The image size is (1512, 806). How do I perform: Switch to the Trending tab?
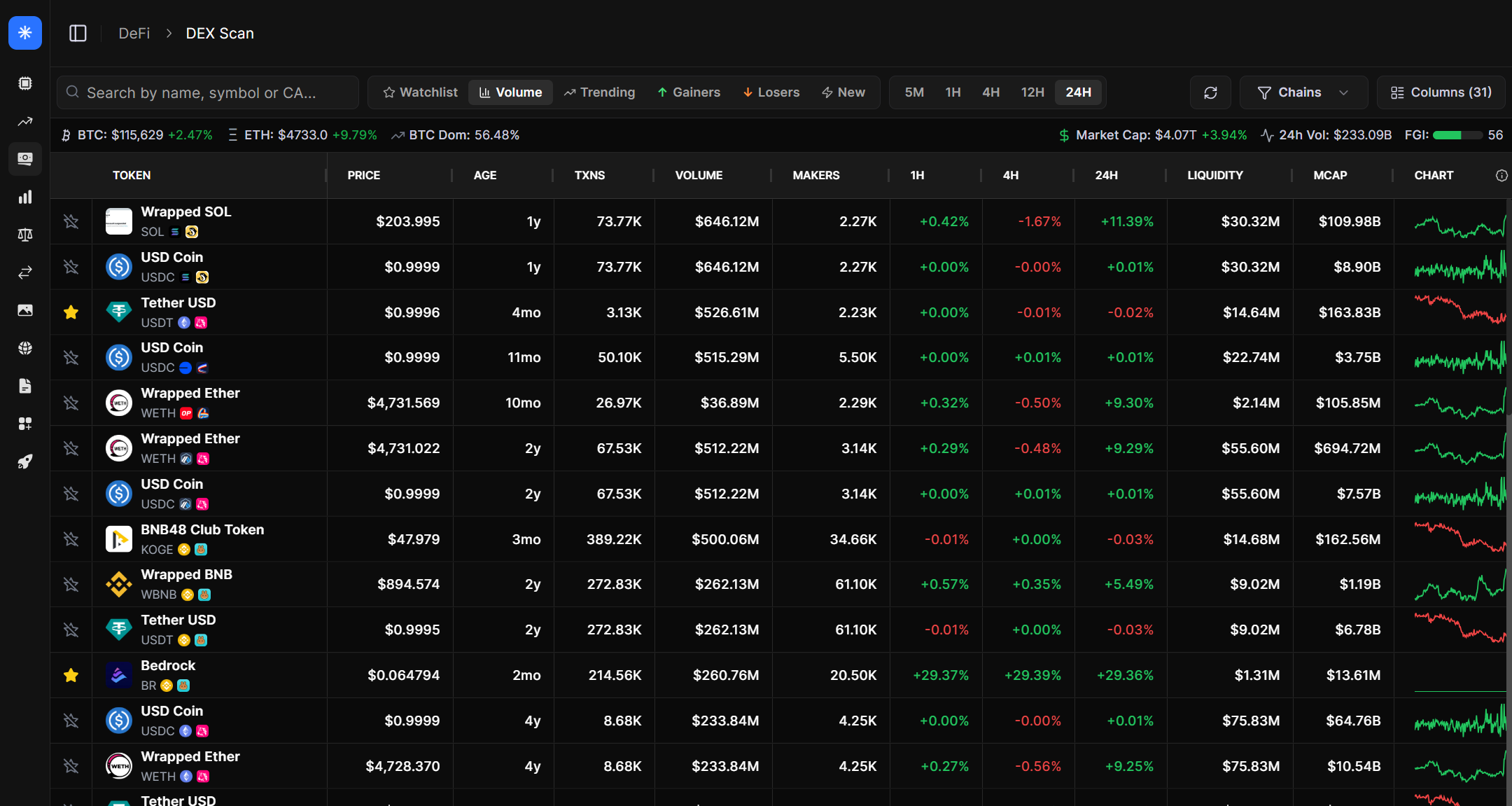[599, 92]
